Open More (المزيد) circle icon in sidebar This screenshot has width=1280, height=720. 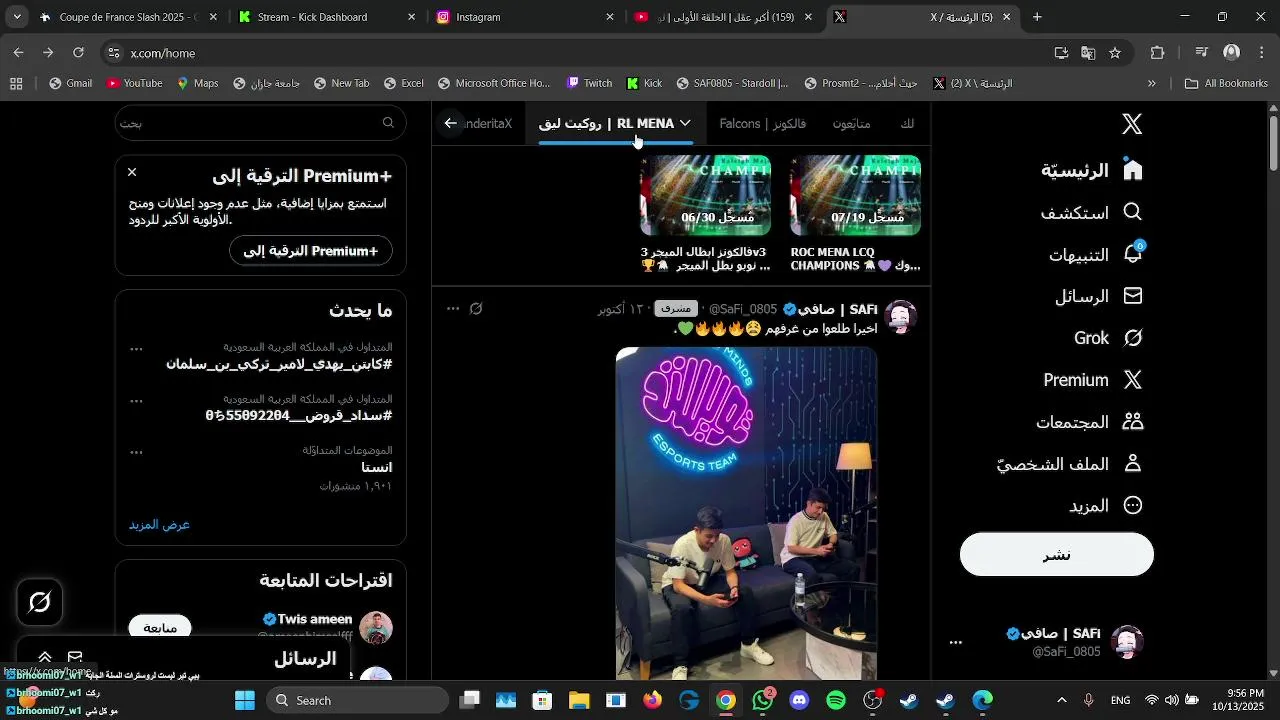click(x=1132, y=506)
